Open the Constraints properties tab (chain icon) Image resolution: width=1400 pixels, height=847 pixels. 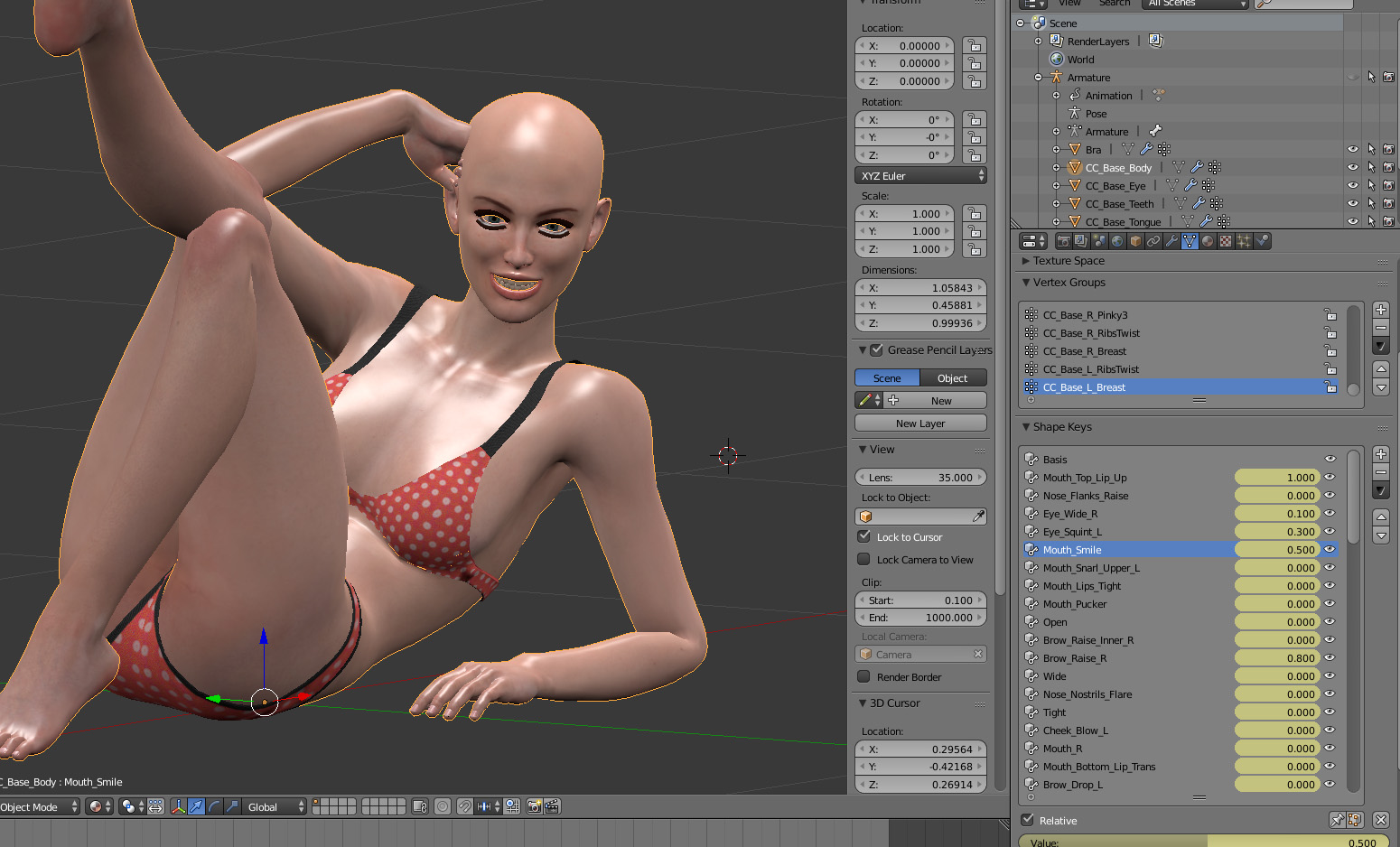pos(1153,241)
